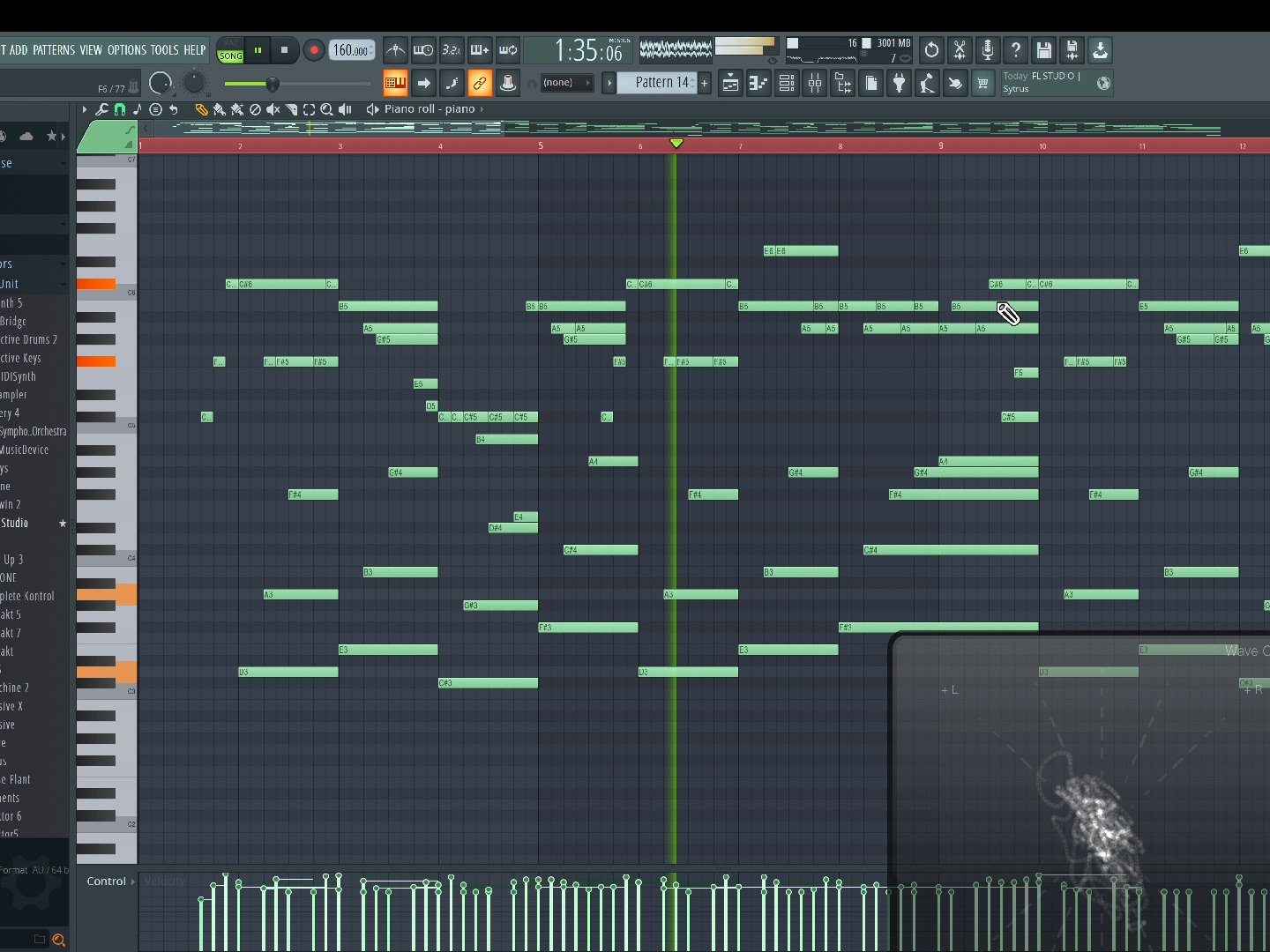1270x952 pixels.
Task: Toggle the overdub keyboard-plus icon
Action: [480, 50]
